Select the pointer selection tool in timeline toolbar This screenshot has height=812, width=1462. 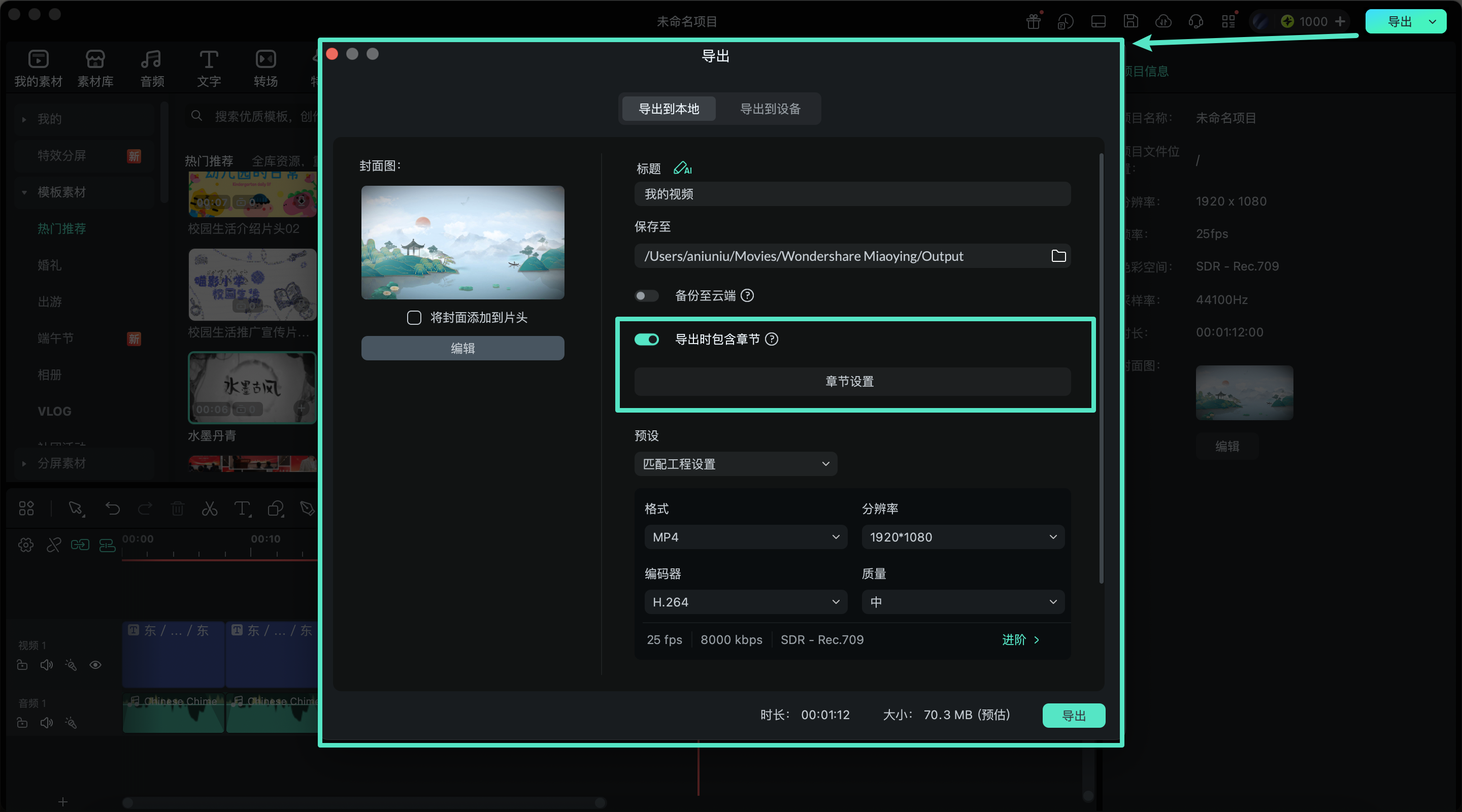[x=76, y=509]
